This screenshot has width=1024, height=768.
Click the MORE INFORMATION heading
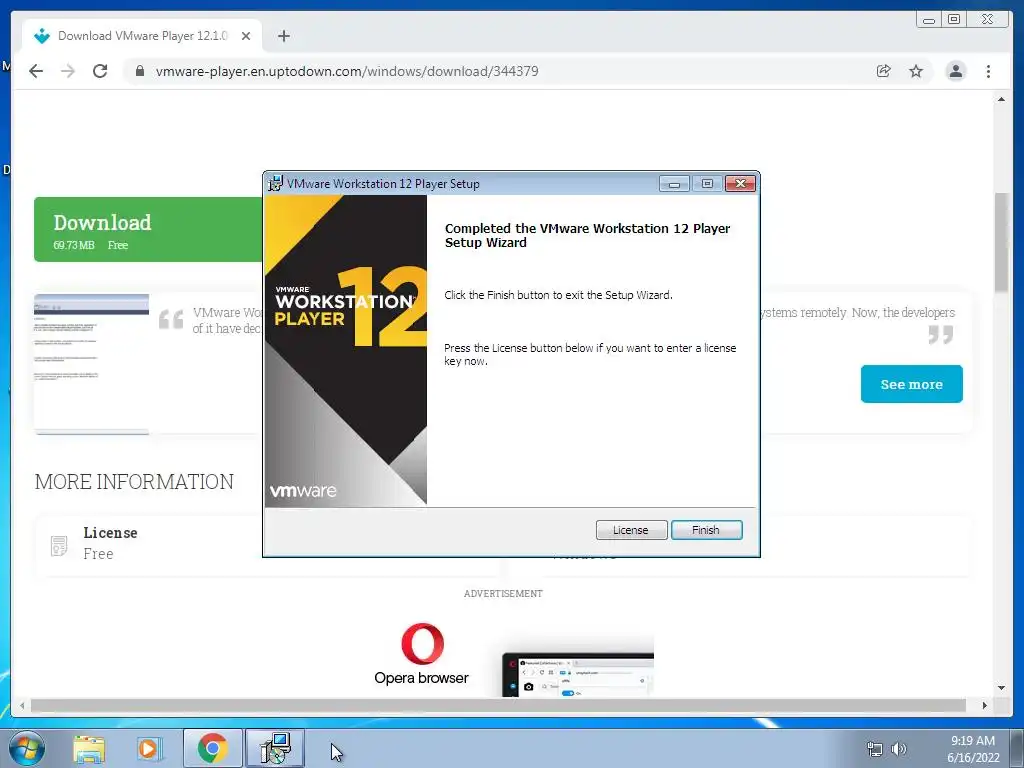(x=134, y=482)
